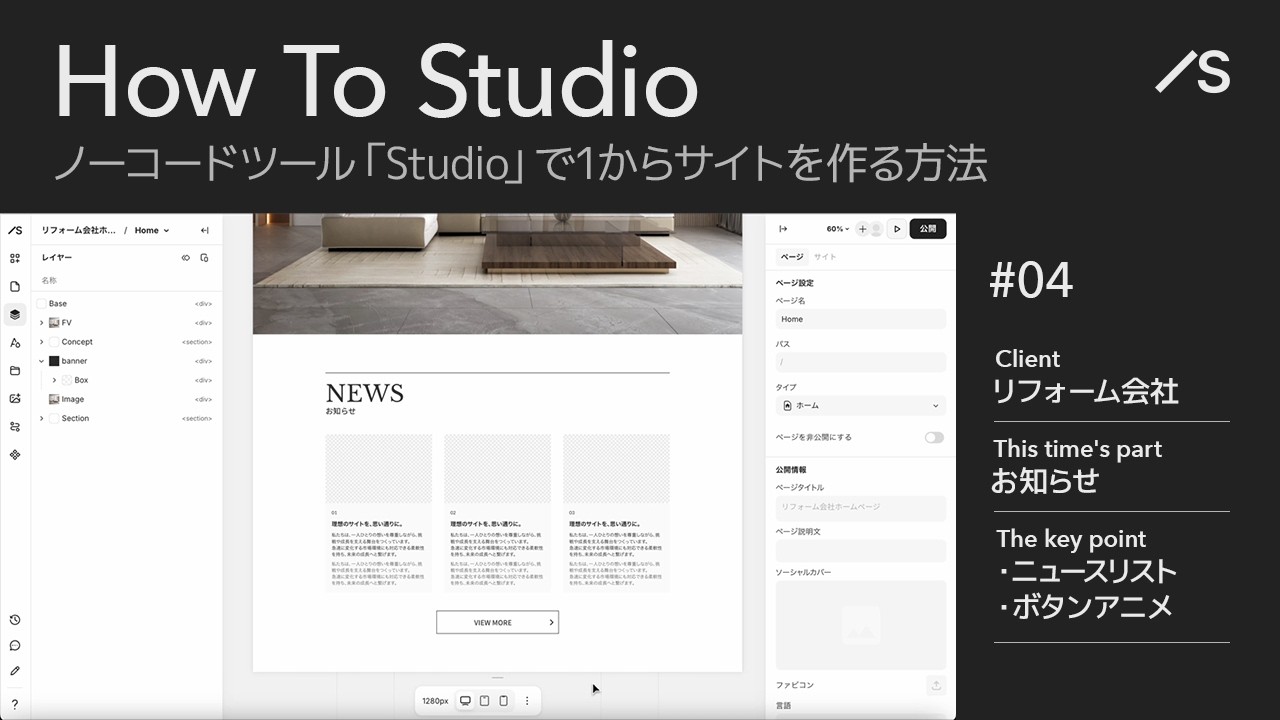Click the plus invite icon in top bar
The width and height of the screenshot is (1280, 720).
(x=862, y=229)
